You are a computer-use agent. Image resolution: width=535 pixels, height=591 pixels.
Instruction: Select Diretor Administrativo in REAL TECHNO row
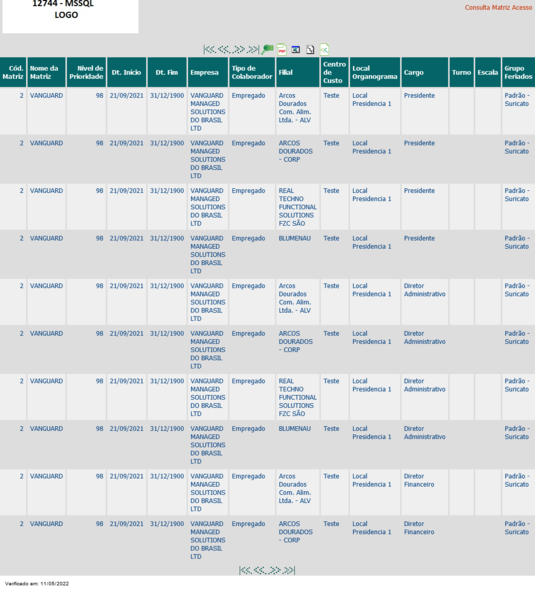[x=424, y=385]
